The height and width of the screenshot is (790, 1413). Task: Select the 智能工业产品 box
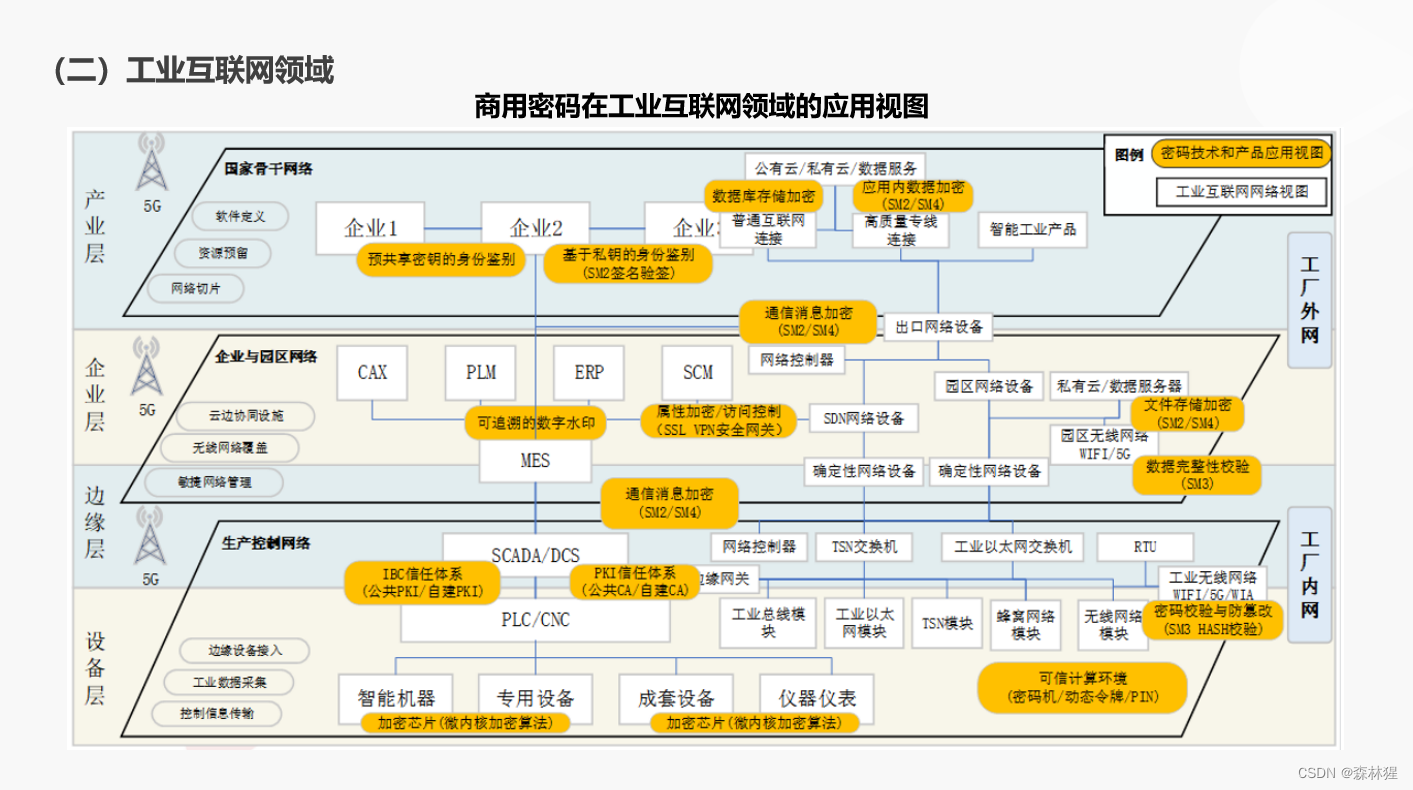coord(1032,229)
